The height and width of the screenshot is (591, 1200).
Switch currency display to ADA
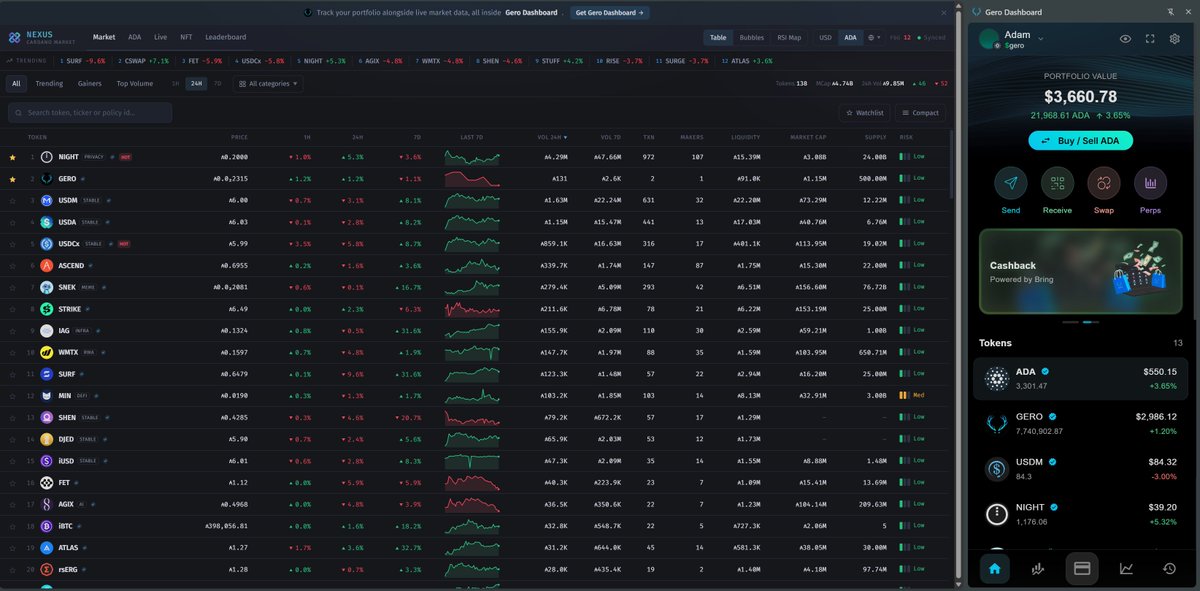[x=850, y=37]
